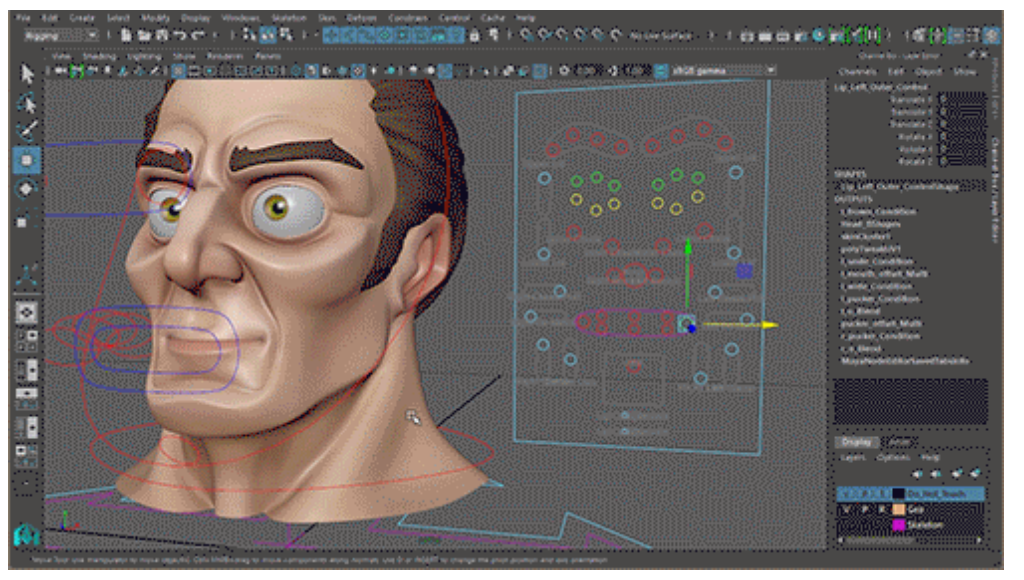Toggle visibility V of Do_Not_Touch layer
Viewport: 1024px width, 580px height.
[846, 494]
